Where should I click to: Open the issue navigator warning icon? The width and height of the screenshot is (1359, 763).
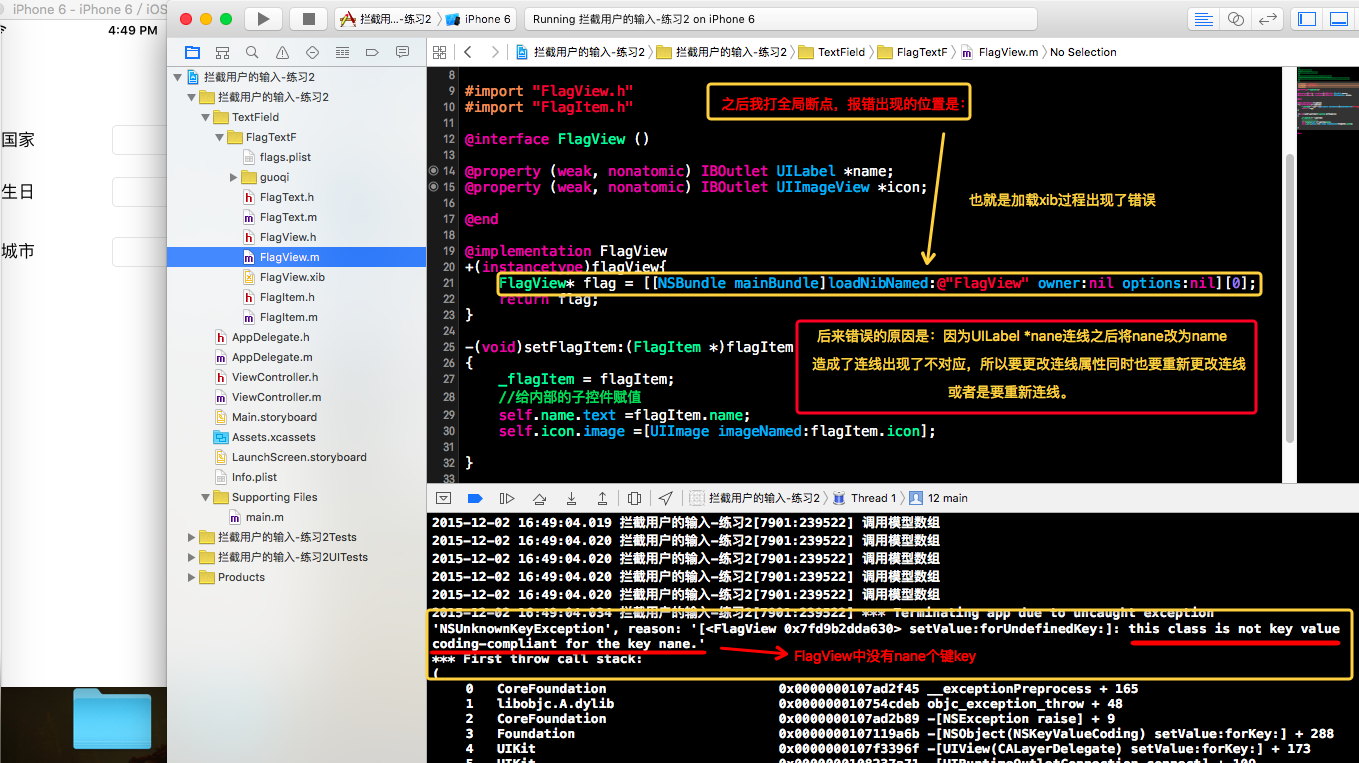(282, 52)
